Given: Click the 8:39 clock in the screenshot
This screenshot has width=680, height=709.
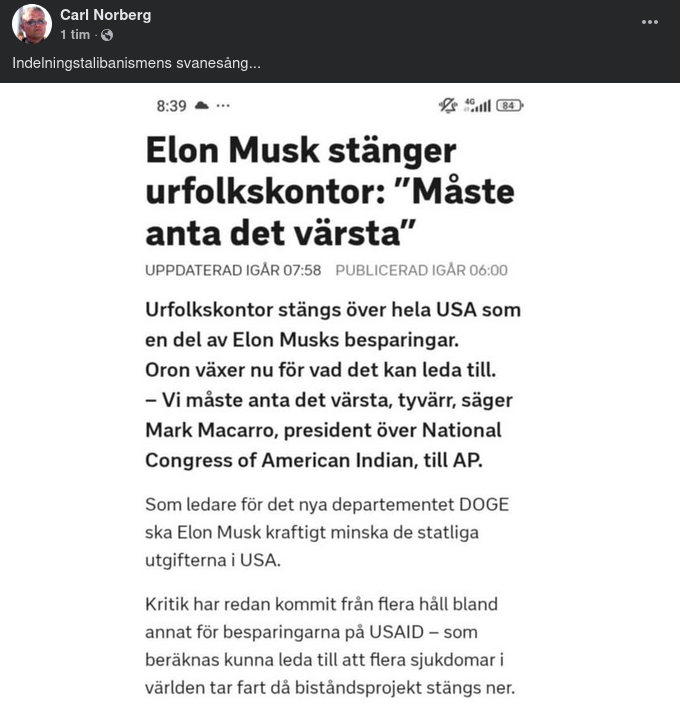Looking at the screenshot, I should coord(171,105).
